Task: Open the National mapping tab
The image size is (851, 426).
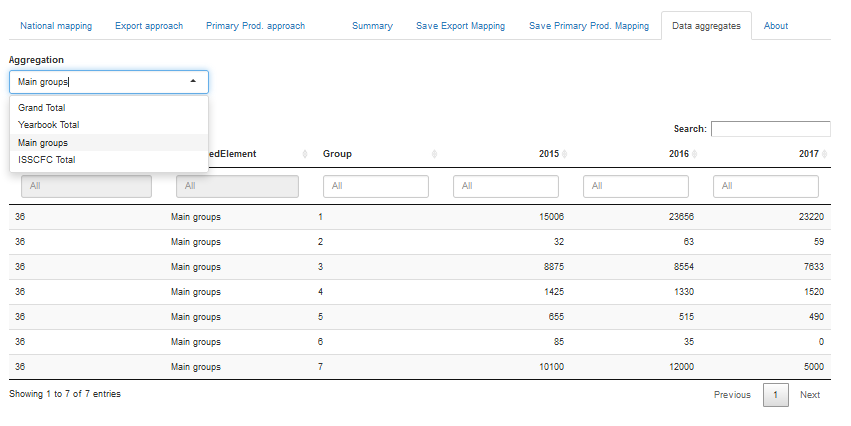Action: 56,26
